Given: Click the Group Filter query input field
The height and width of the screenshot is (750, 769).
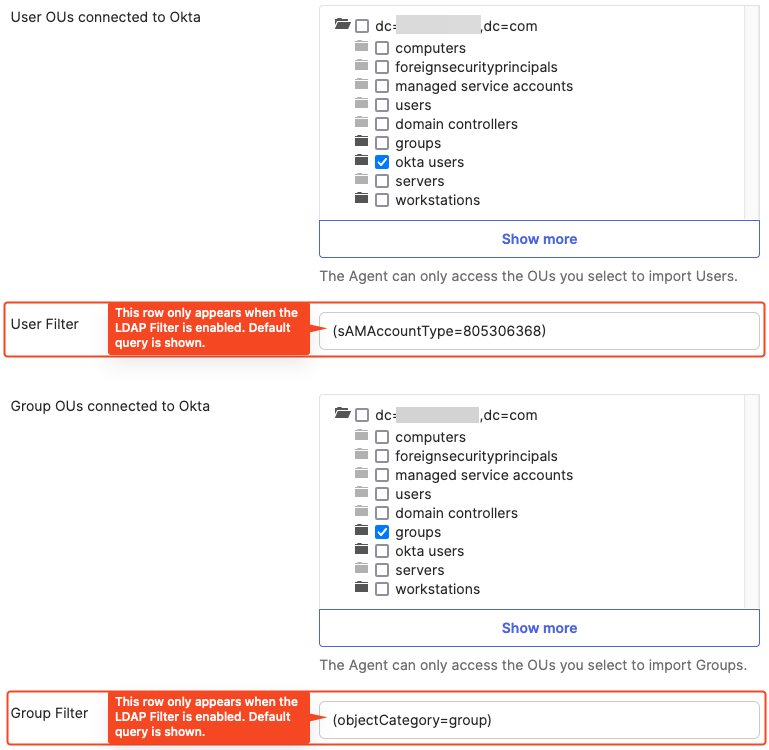Looking at the screenshot, I should [x=539, y=720].
